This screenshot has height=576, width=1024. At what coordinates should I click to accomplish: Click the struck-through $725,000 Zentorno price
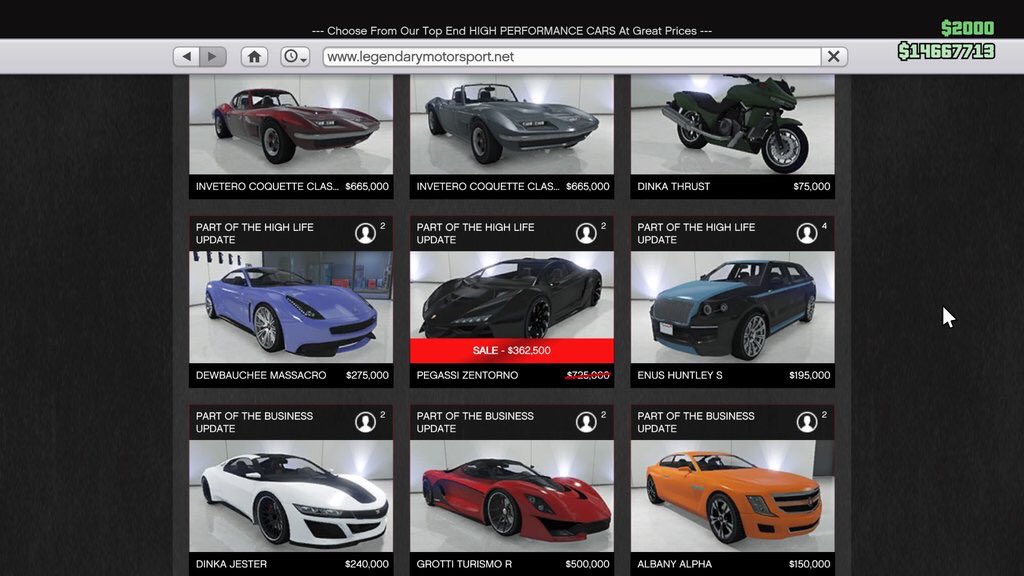588,376
